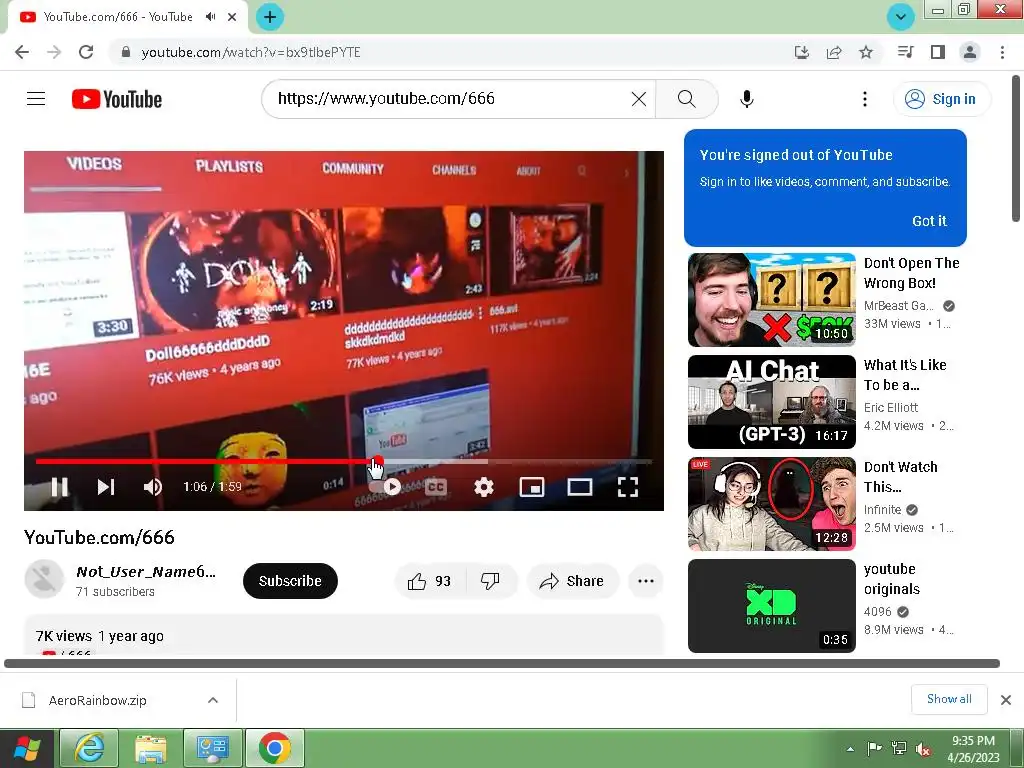Click the vertical page scrollbar
The height and width of the screenshot is (768, 1024).
pyautogui.click(x=1016, y=149)
